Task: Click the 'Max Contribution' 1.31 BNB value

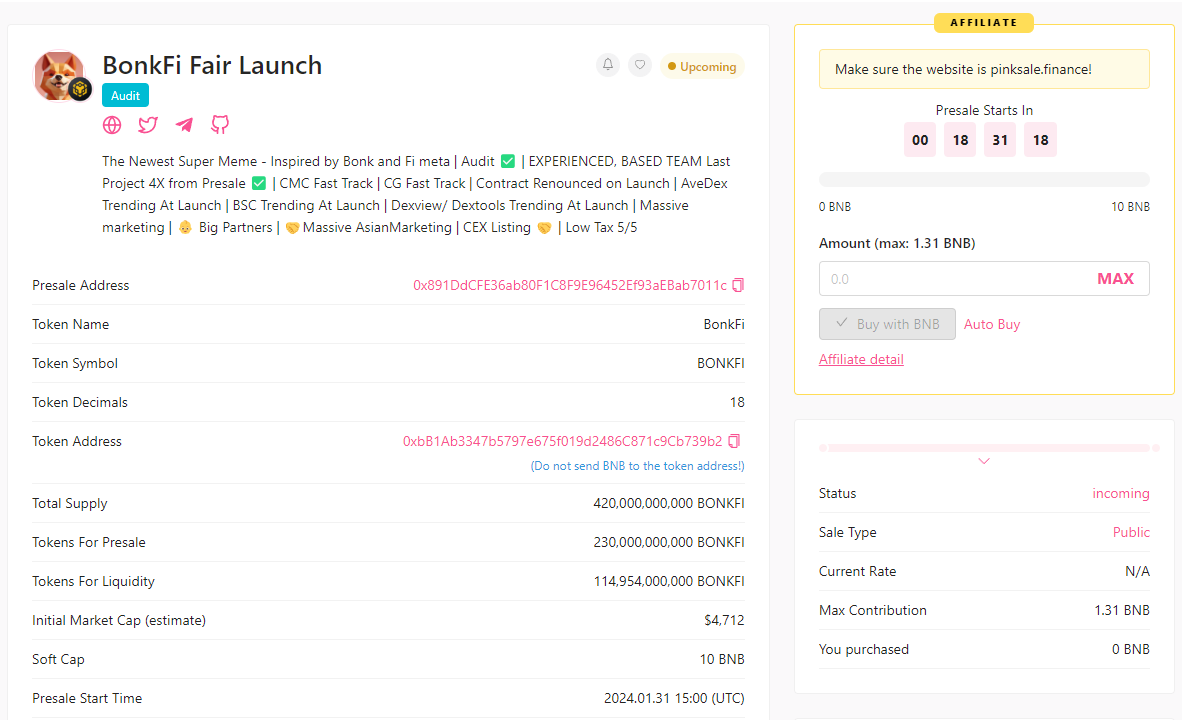Action: click(x=1122, y=611)
